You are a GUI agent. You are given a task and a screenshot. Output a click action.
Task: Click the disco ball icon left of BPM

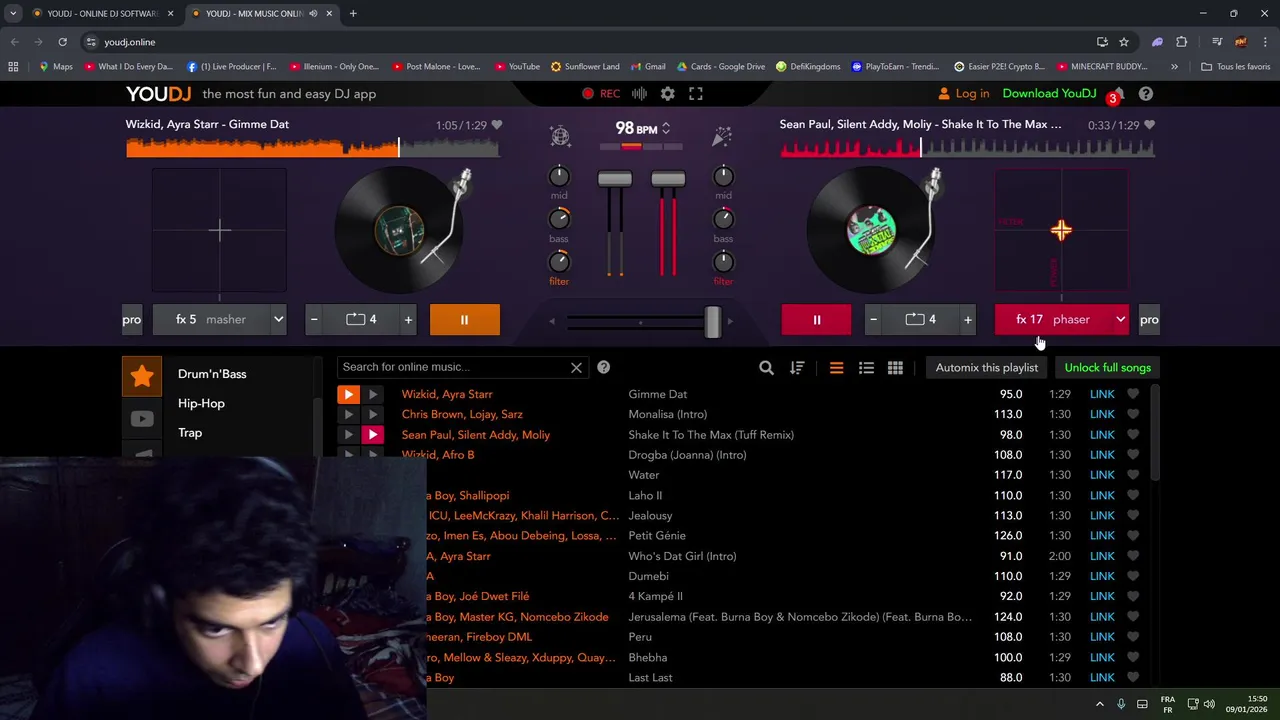(560, 137)
